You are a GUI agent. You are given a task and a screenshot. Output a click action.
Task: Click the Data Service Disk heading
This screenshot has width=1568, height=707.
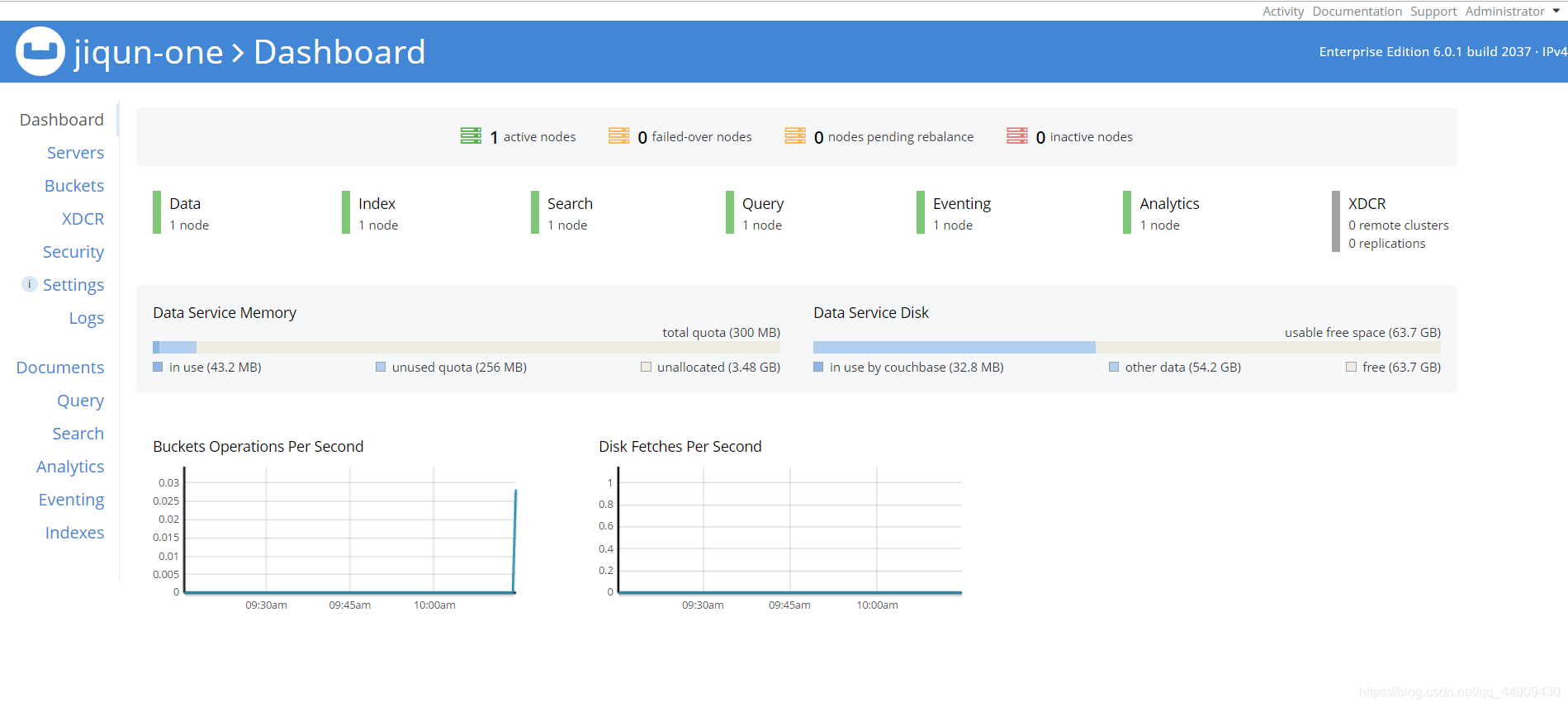point(871,312)
